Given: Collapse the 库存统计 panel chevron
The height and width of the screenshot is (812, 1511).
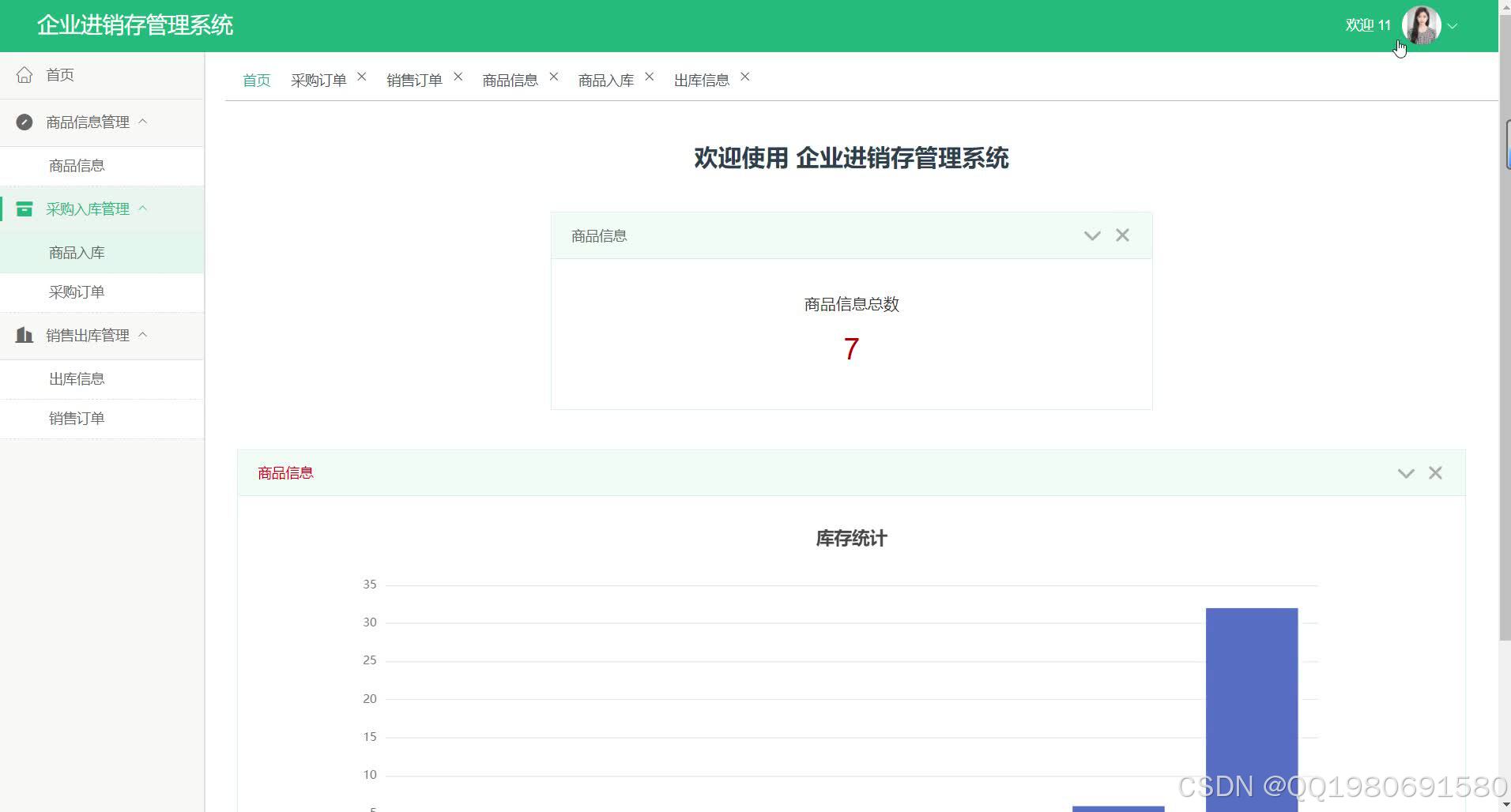Looking at the screenshot, I should click(1405, 472).
